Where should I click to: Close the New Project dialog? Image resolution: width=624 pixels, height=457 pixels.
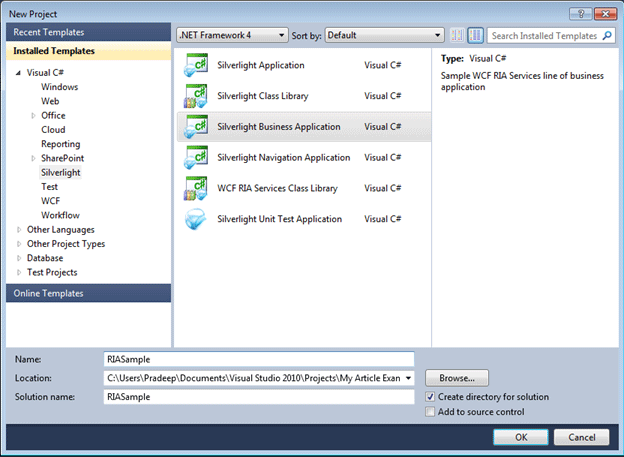(605, 14)
